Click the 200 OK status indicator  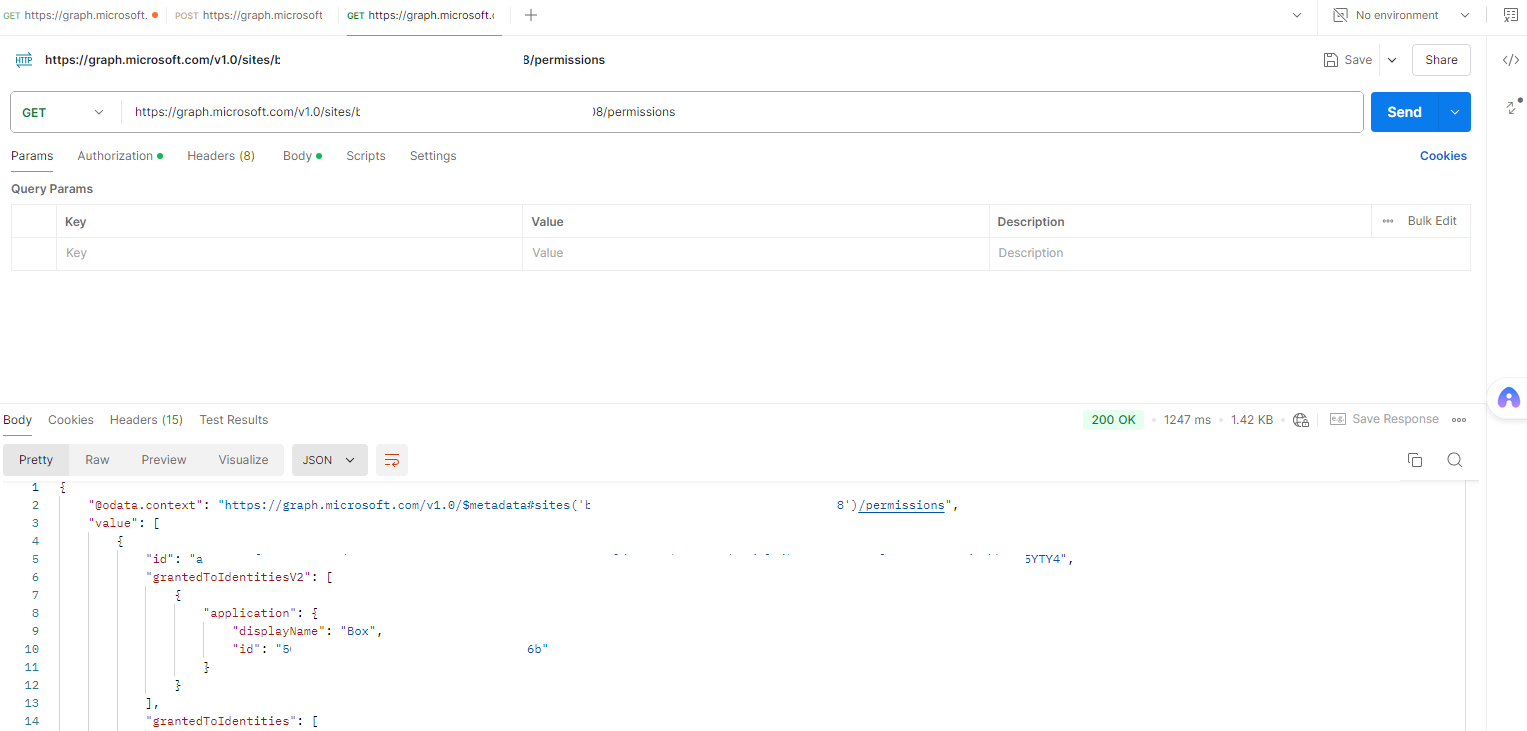[x=1113, y=419]
